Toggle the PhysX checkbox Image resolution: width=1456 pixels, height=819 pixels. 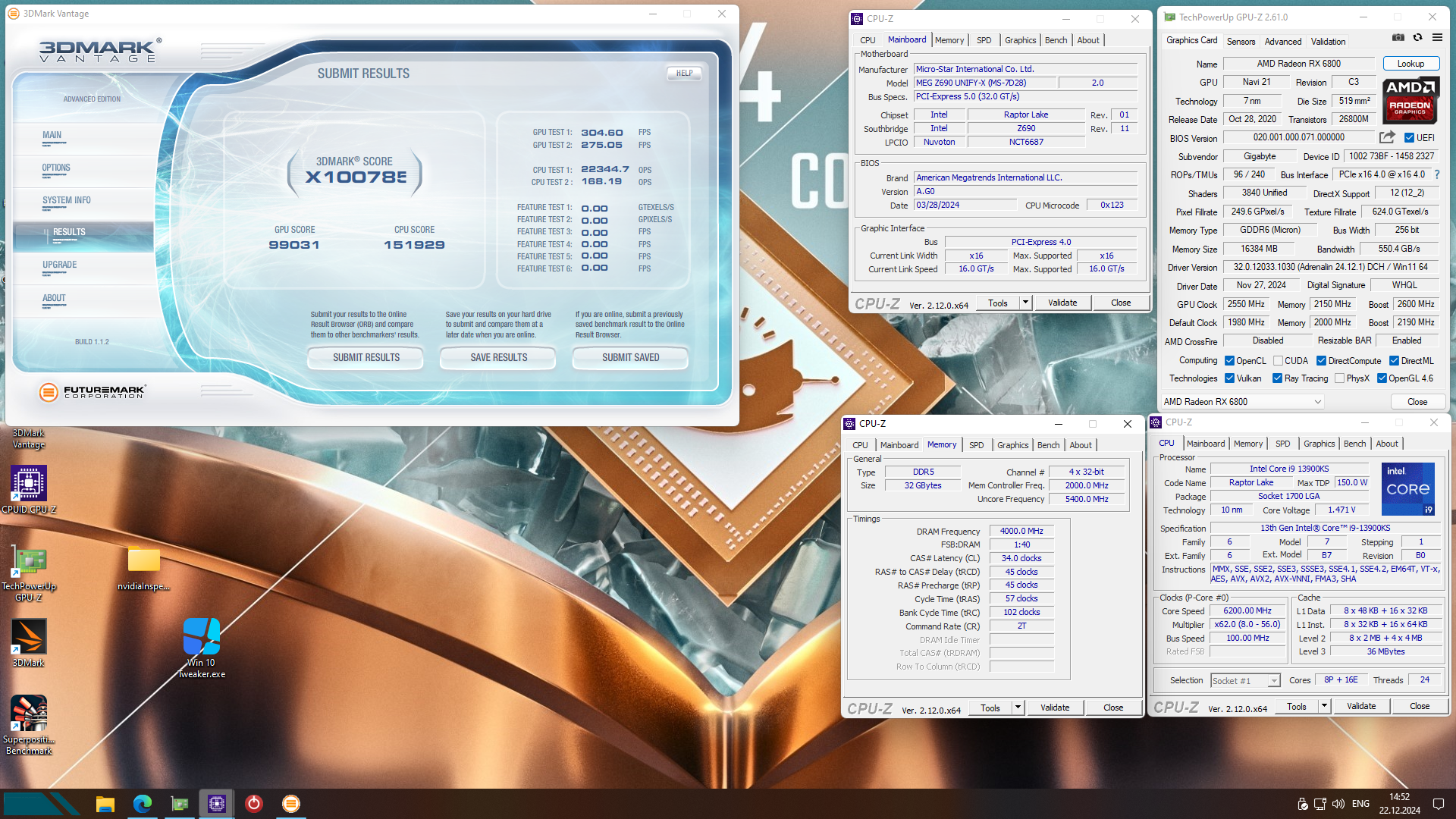pos(1339,378)
